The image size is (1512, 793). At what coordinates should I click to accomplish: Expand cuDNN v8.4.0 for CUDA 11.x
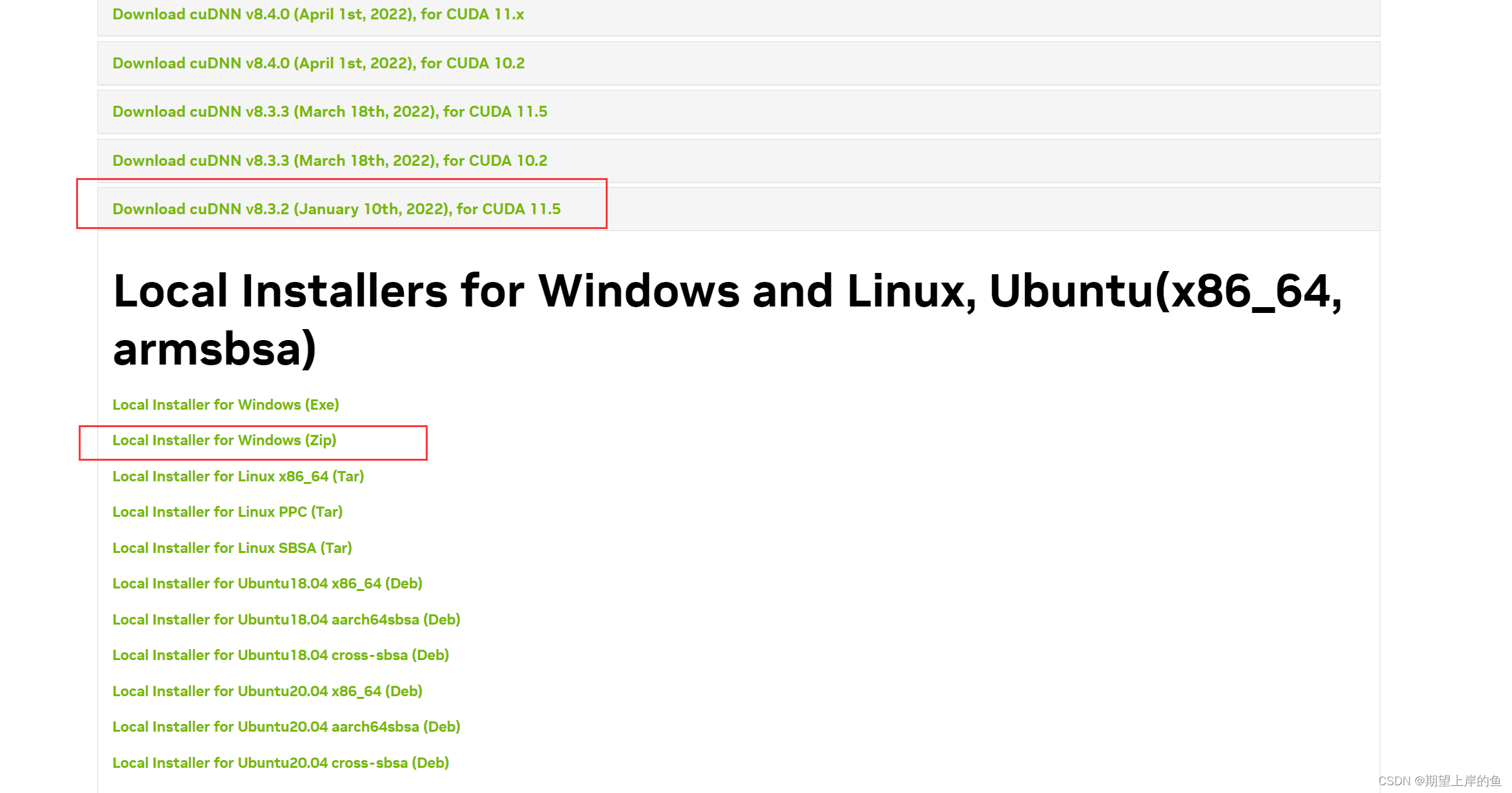pos(318,14)
